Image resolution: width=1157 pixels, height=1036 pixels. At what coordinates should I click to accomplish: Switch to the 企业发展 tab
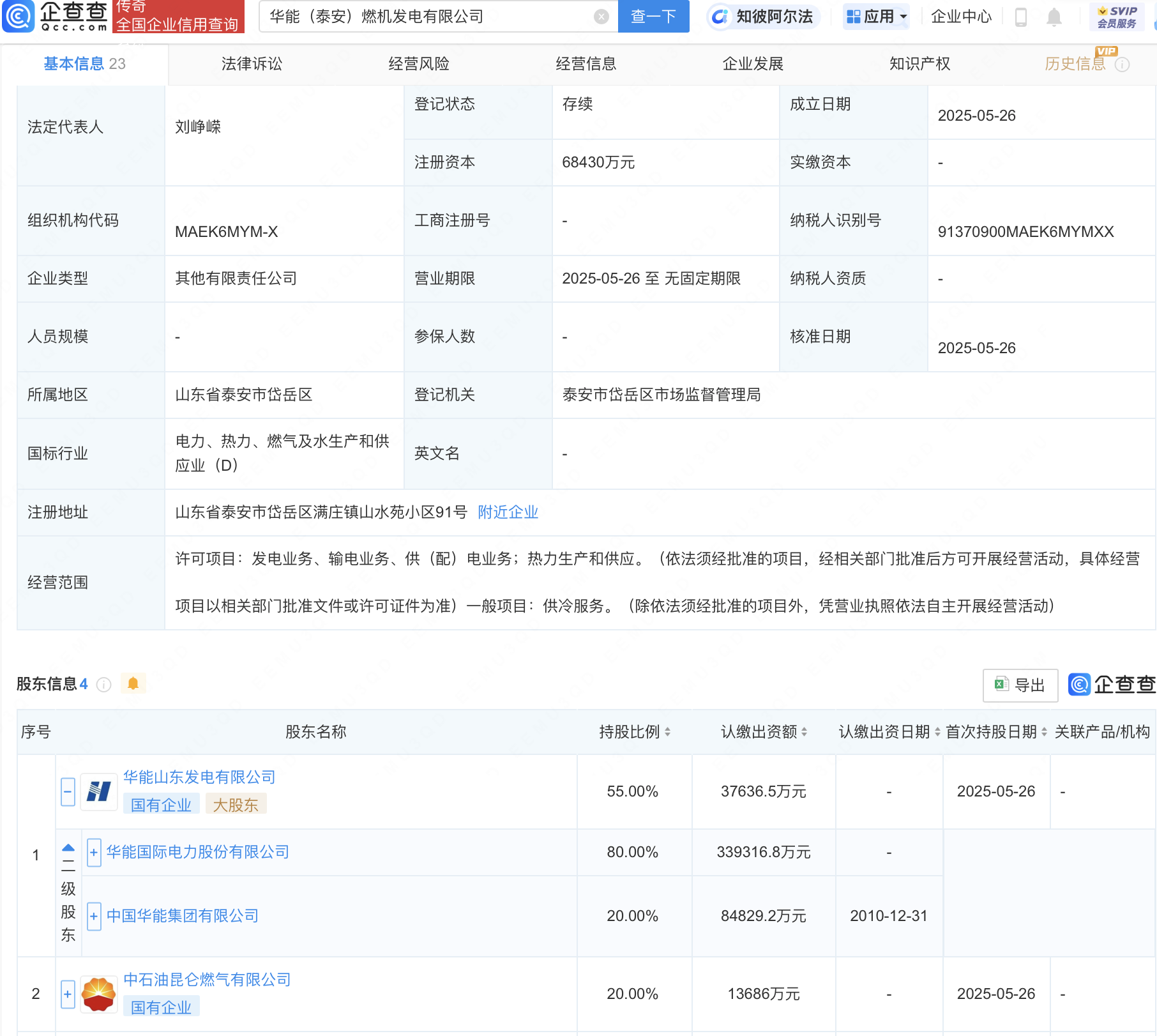(753, 64)
